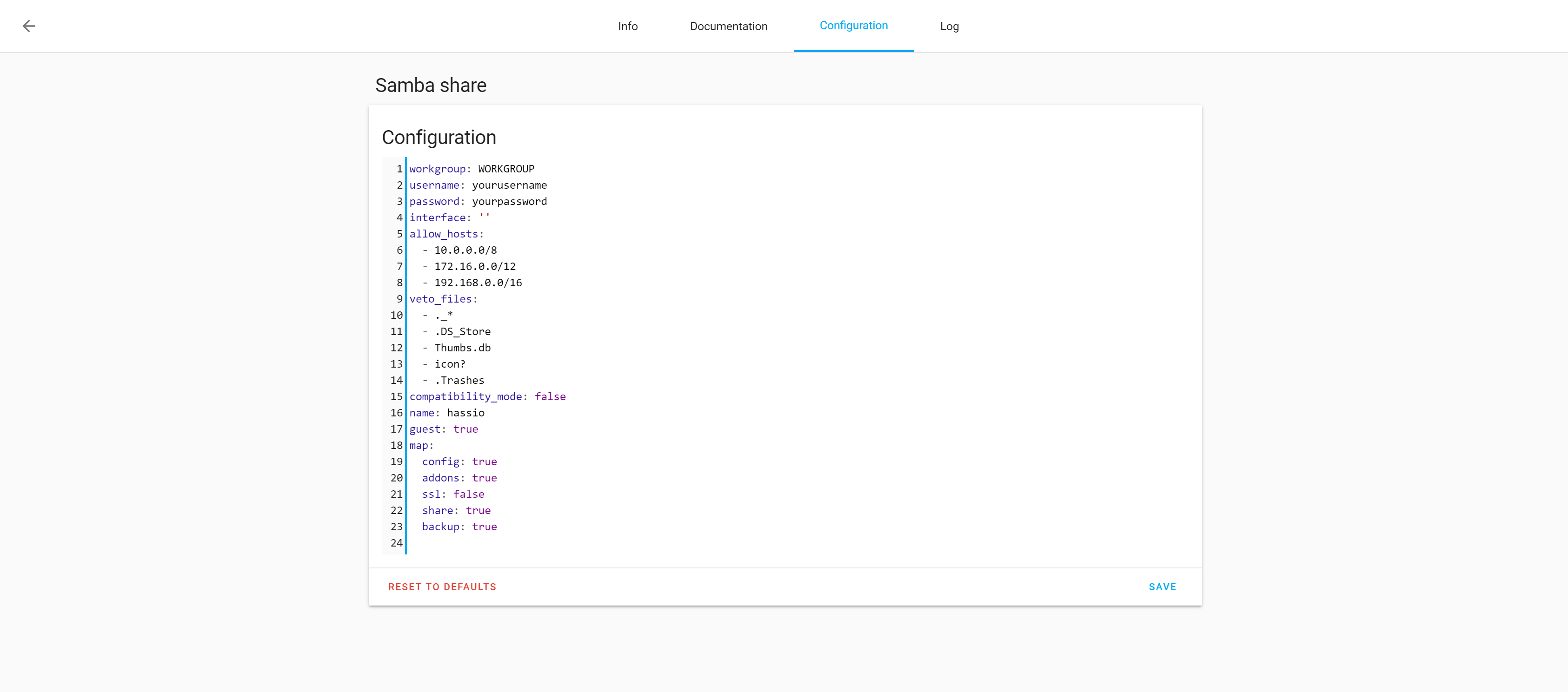
Task: Click the 'addons: true' line
Action: [x=459, y=478]
